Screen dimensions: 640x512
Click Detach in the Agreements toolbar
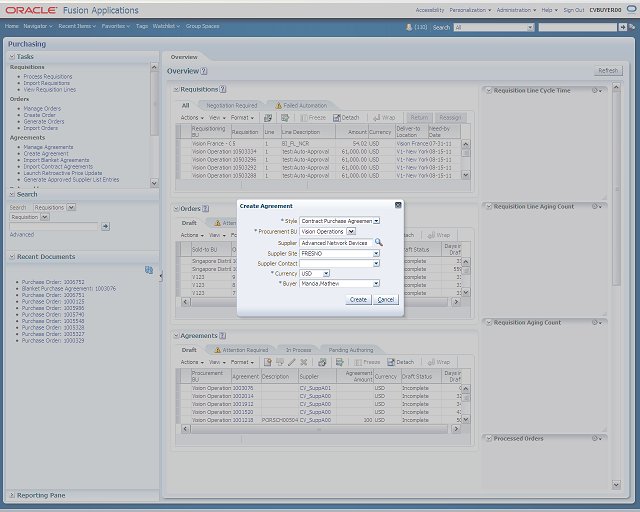coord(401,362)
